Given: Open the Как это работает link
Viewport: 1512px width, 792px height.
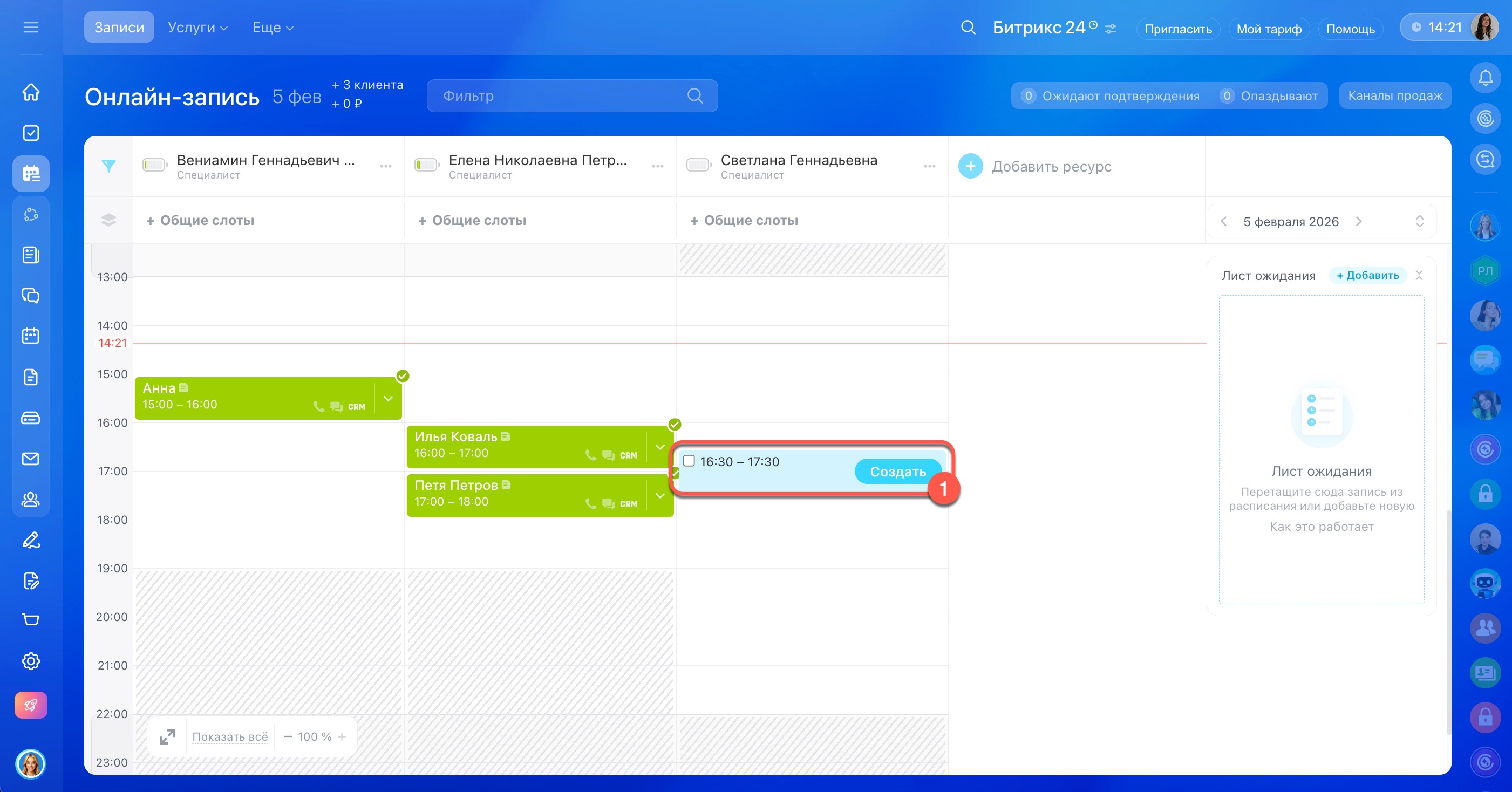Looking at the screenshot, I should coord(1321,526).
